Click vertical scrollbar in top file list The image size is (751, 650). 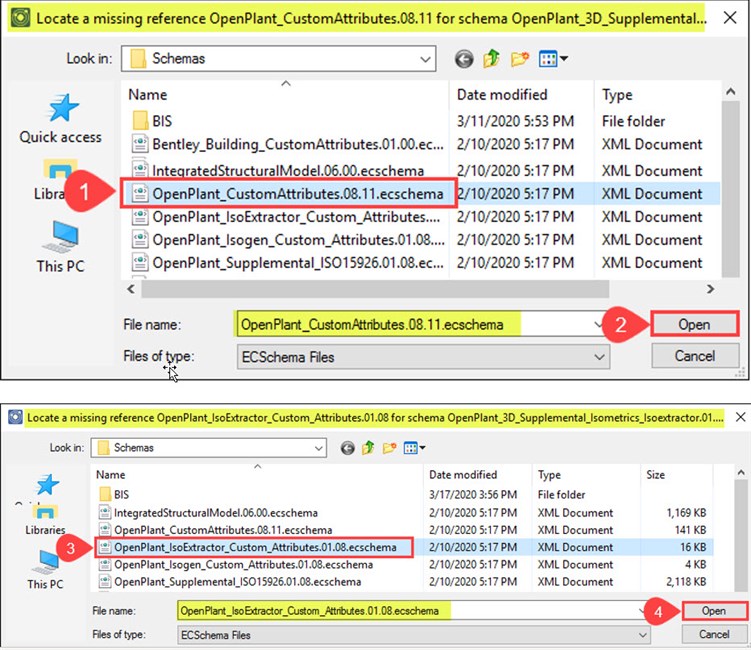(x=730, y=189)
